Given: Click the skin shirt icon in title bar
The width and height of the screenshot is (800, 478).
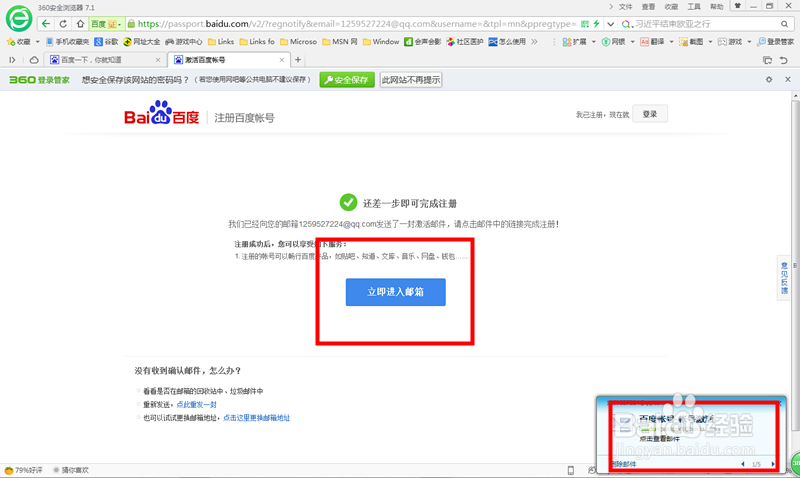Looking at the screenshot, I should click(x=737, y=6).
